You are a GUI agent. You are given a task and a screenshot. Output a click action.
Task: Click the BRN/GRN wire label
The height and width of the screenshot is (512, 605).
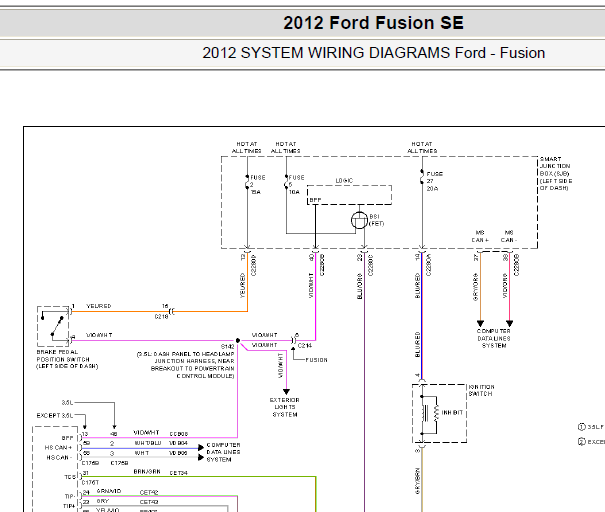[x=147, y=472]
